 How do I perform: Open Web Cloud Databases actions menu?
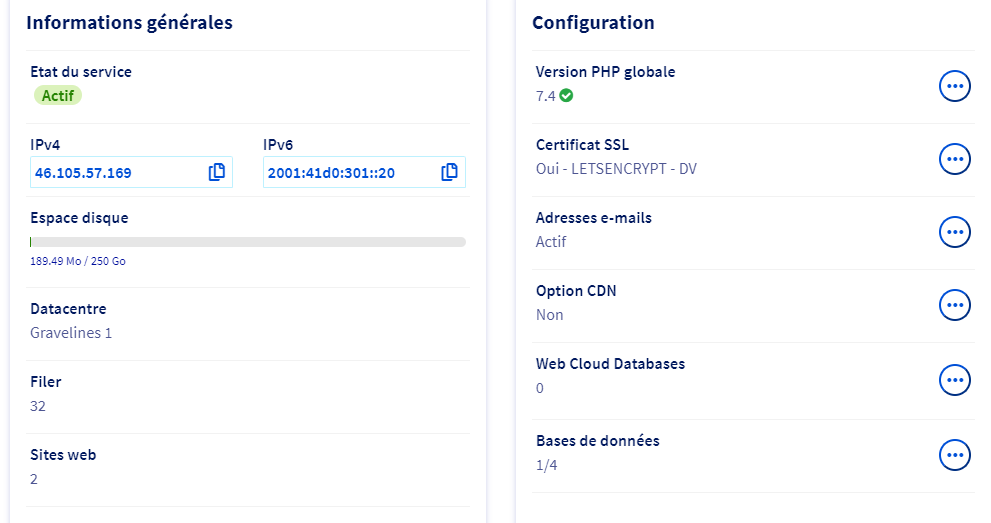pyautogui.click(x=955, y=379)
